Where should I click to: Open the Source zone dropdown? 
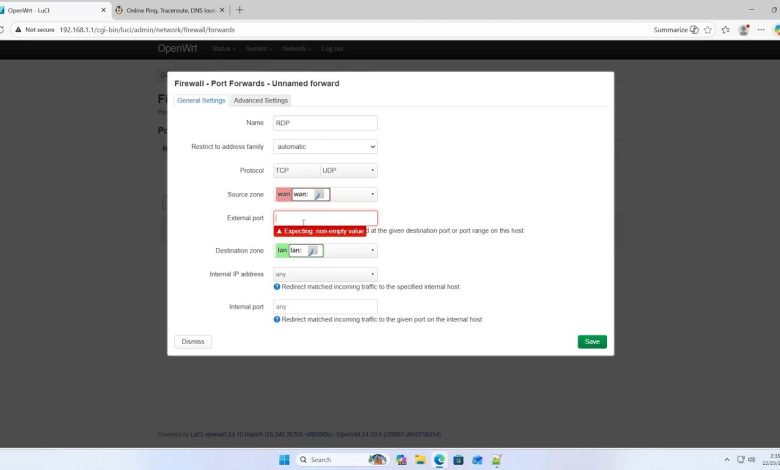(x=325, y=194)
